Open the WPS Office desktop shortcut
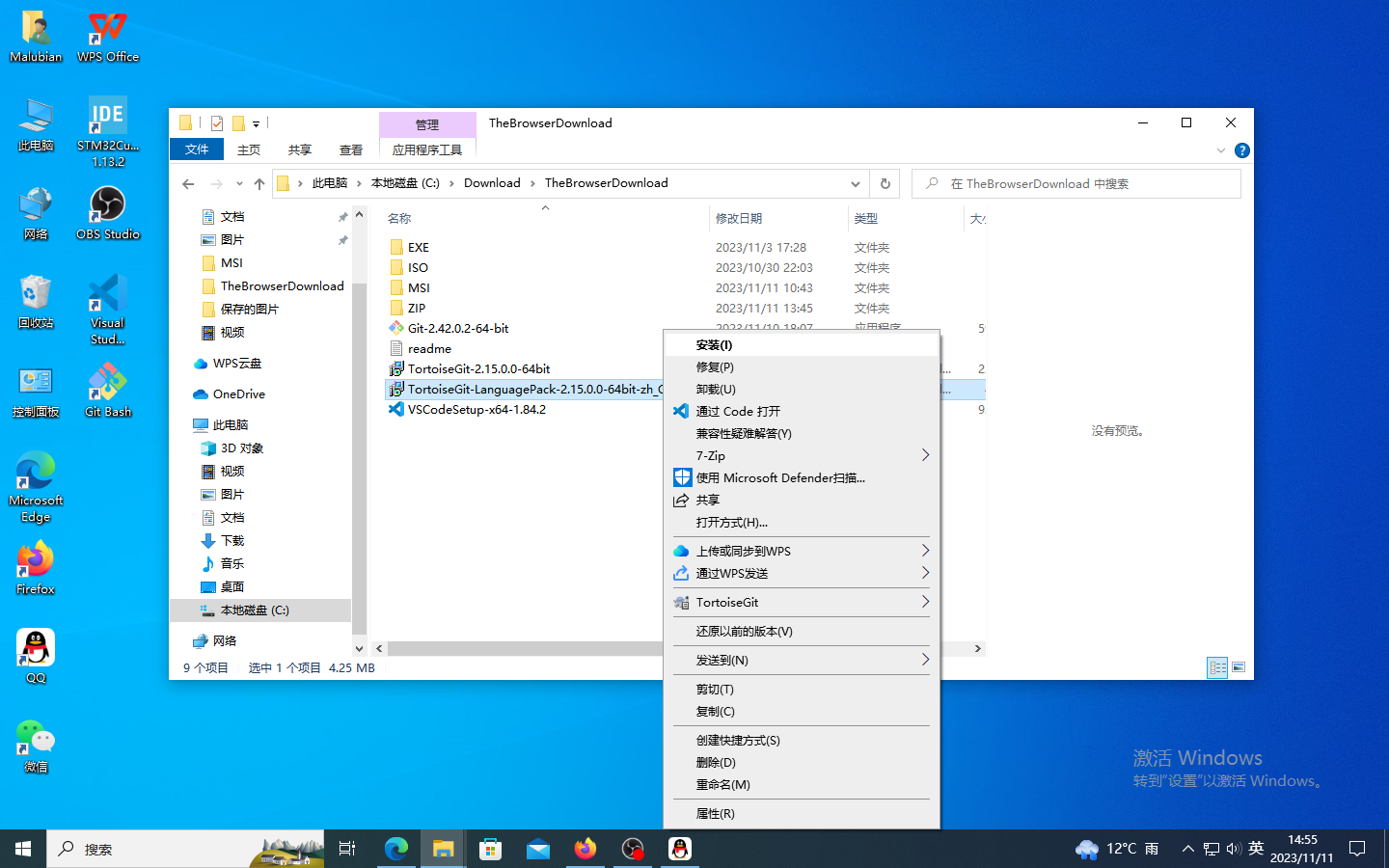 click(108, 38)
